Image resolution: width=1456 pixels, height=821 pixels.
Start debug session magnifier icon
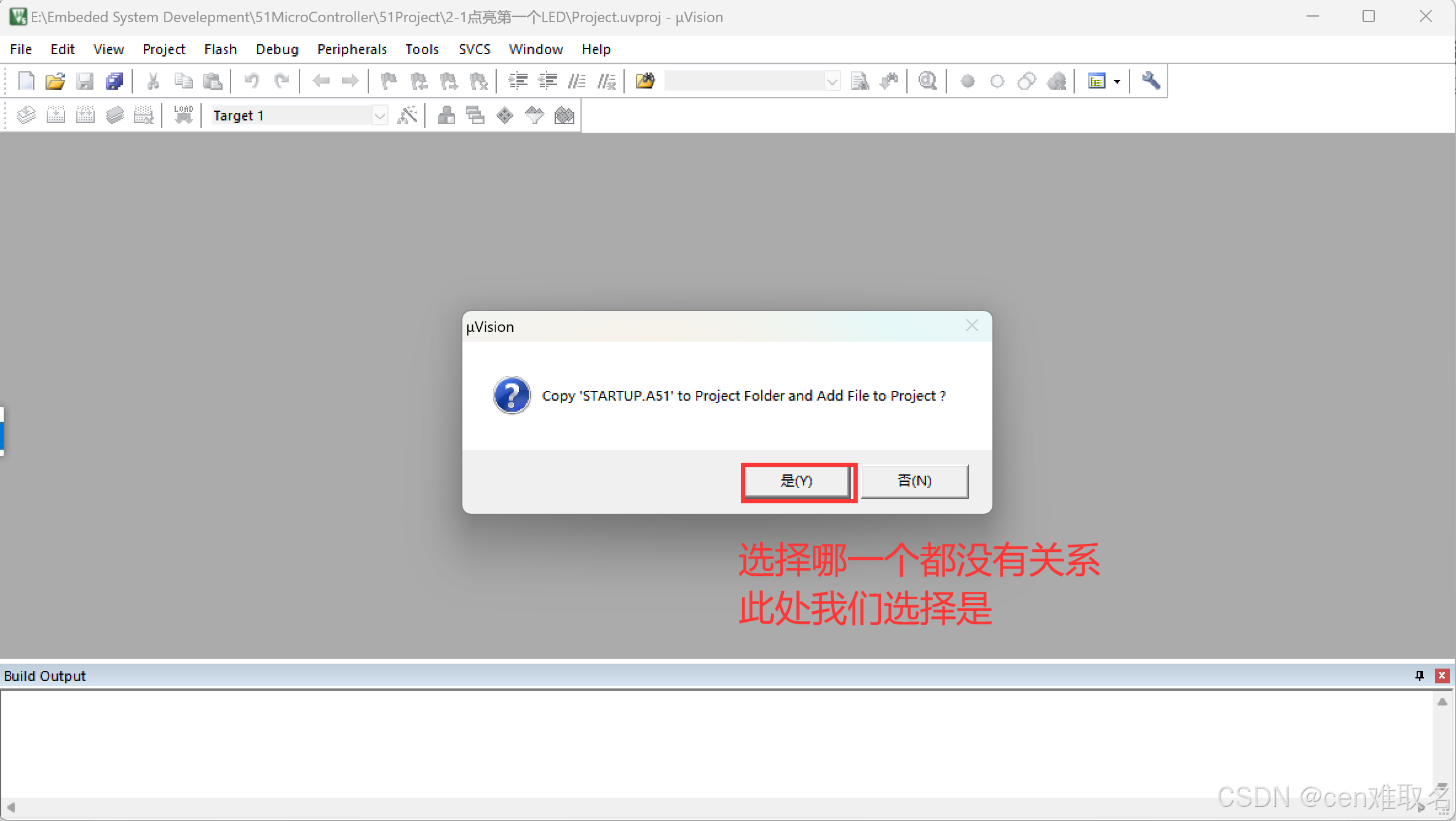(x=927, y=81)
